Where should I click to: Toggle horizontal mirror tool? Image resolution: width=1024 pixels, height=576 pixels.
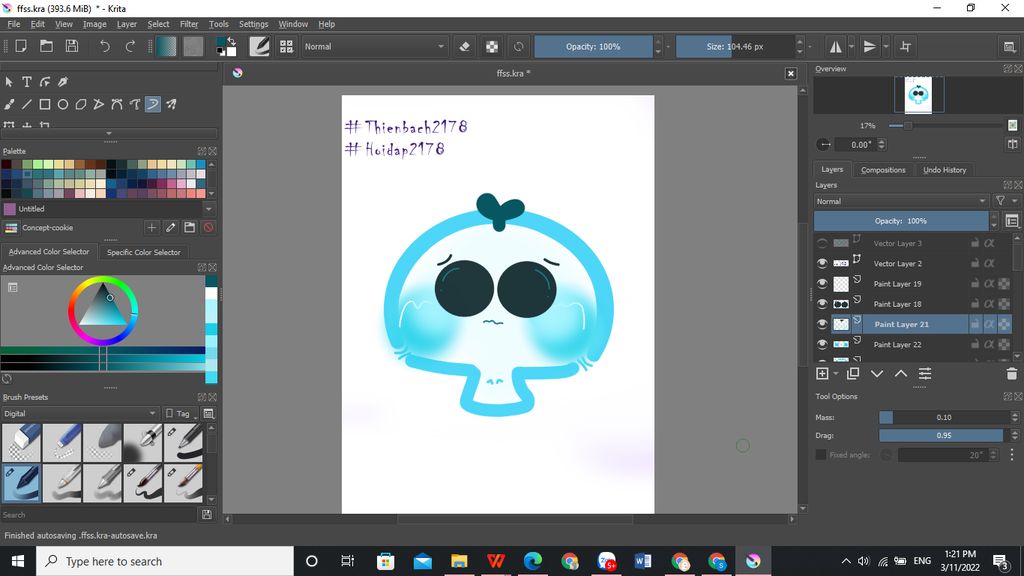[x=835, y=46]
